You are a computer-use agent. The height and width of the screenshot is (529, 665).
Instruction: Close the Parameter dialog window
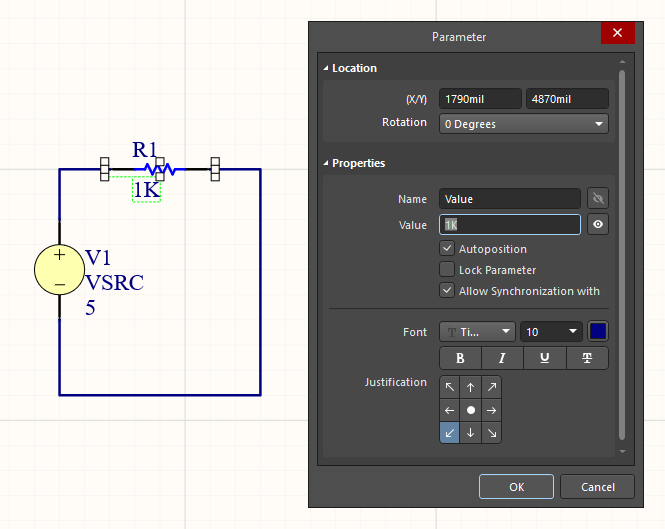click(x=618, y=33)
